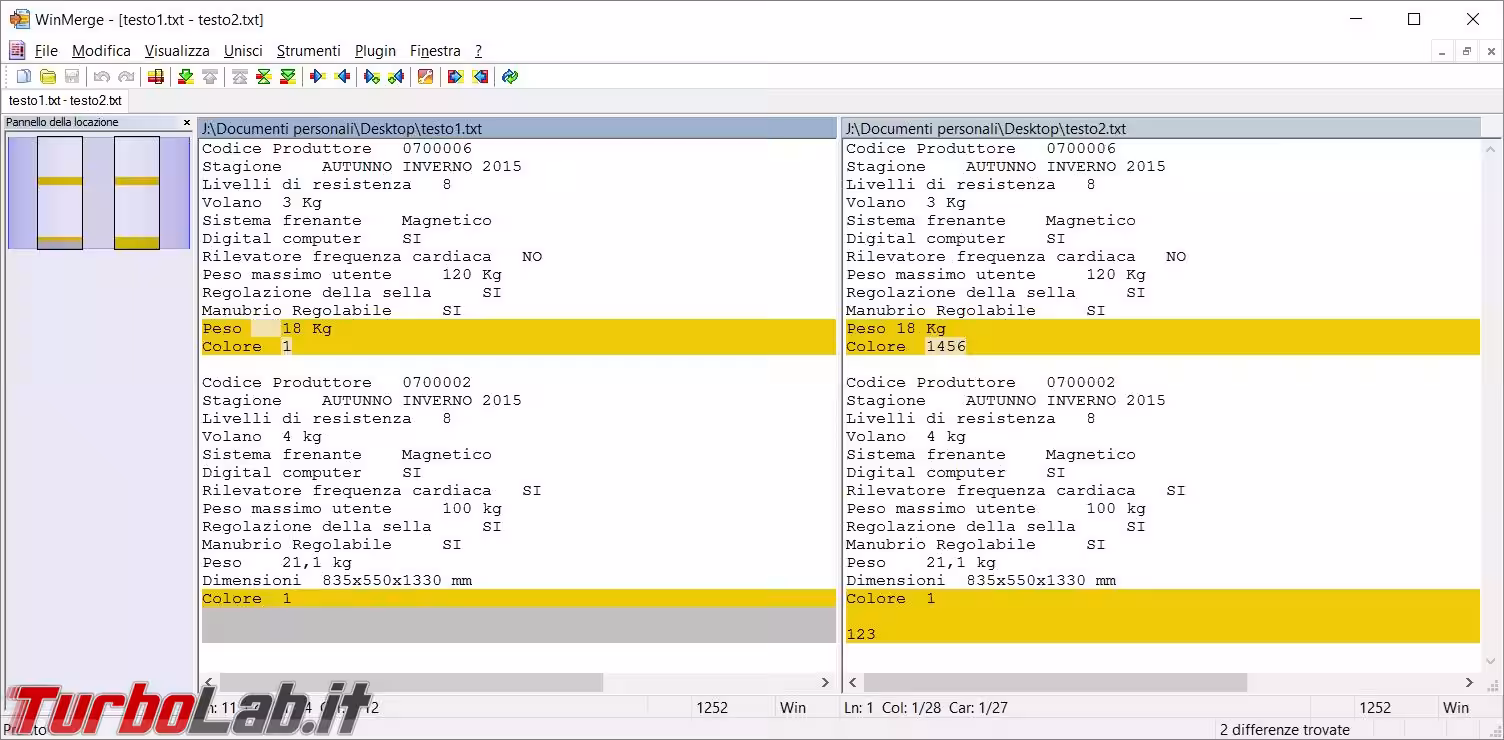Viewport: 1504px width, 740px height.
Task: Close the Pannello della locazione pane
Action: pyautogui.click(x=186, y=123)
